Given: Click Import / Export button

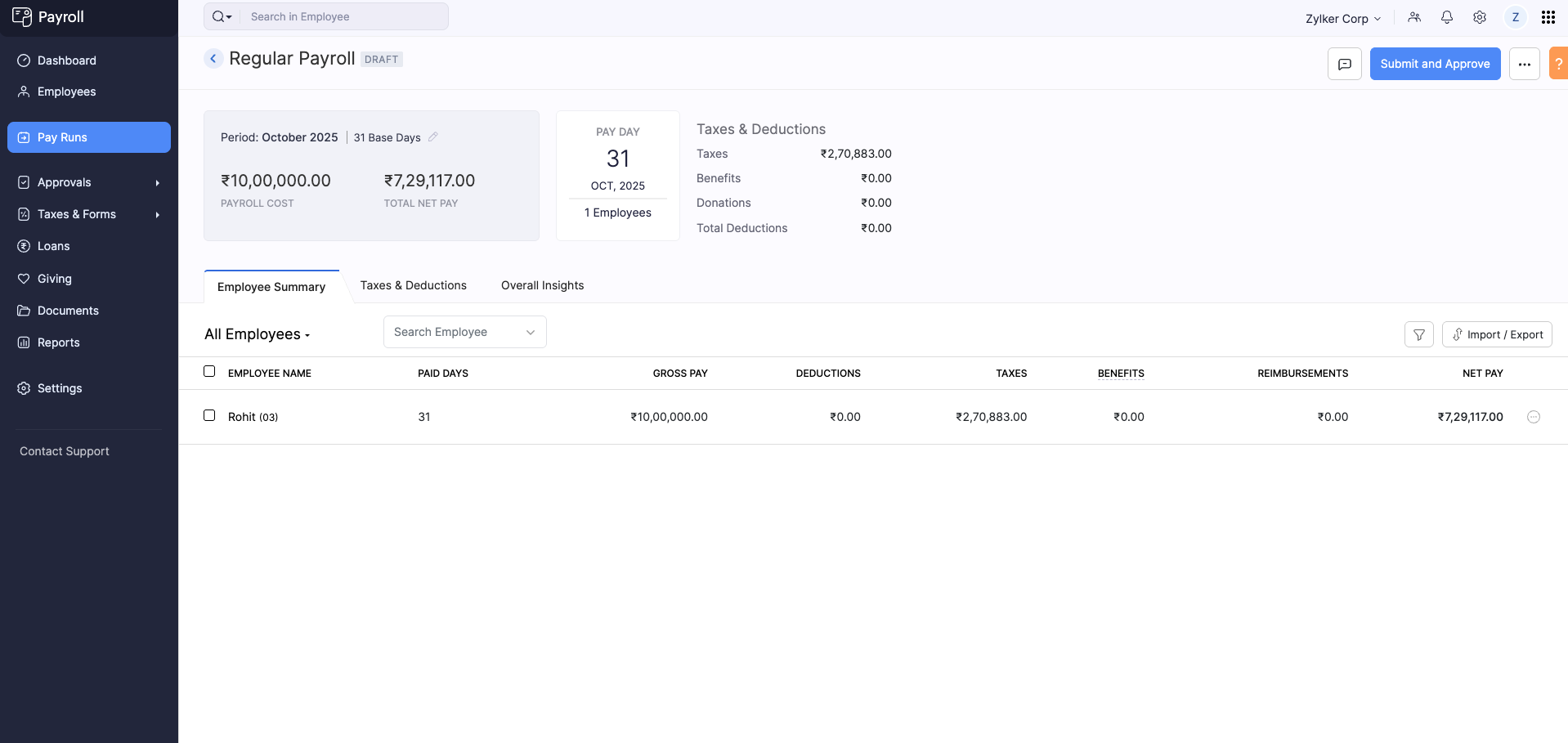Looking at the screenshot, I should 1496,334.
